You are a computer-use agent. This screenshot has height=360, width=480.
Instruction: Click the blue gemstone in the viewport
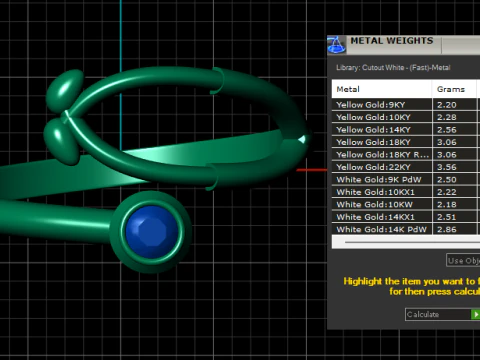tap(152, 231)
